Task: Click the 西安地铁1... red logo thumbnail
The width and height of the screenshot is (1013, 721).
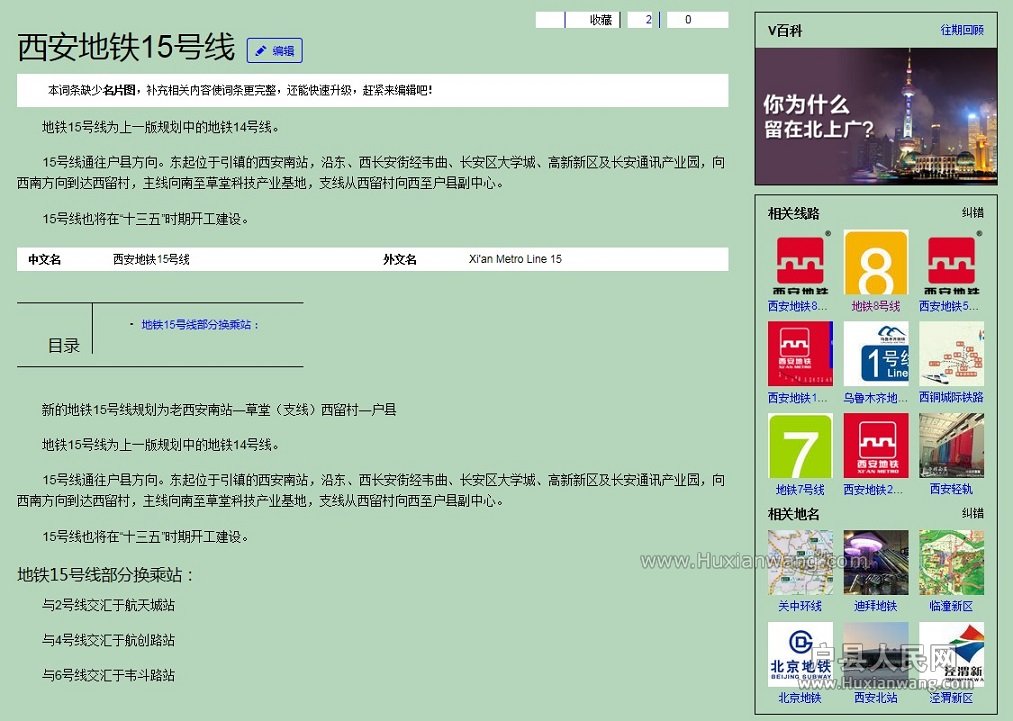Action: tap(800, 354)
